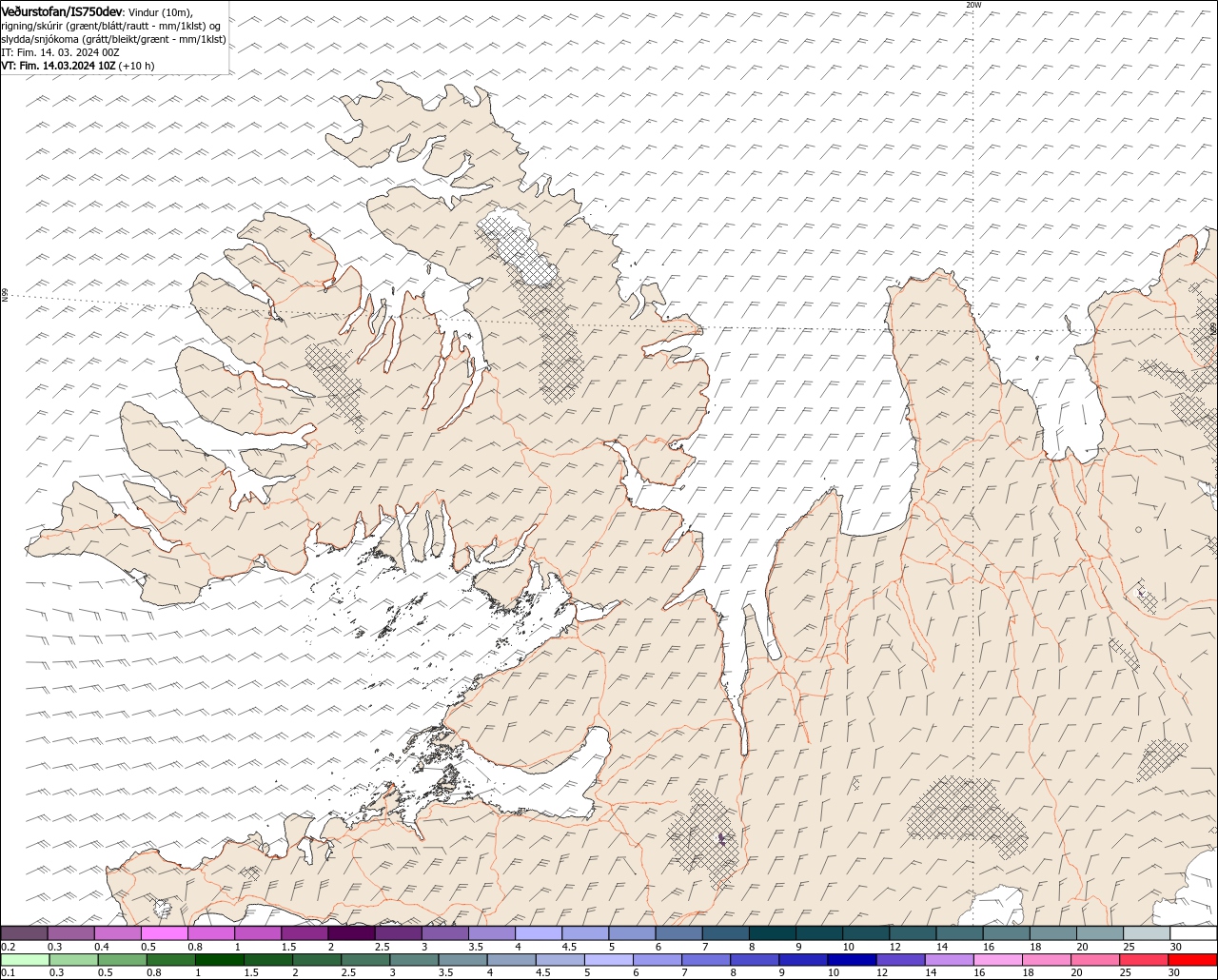Click the pale mint green swatch labeled 0.1
The image size is (1218, 980).
click(24, 960)
